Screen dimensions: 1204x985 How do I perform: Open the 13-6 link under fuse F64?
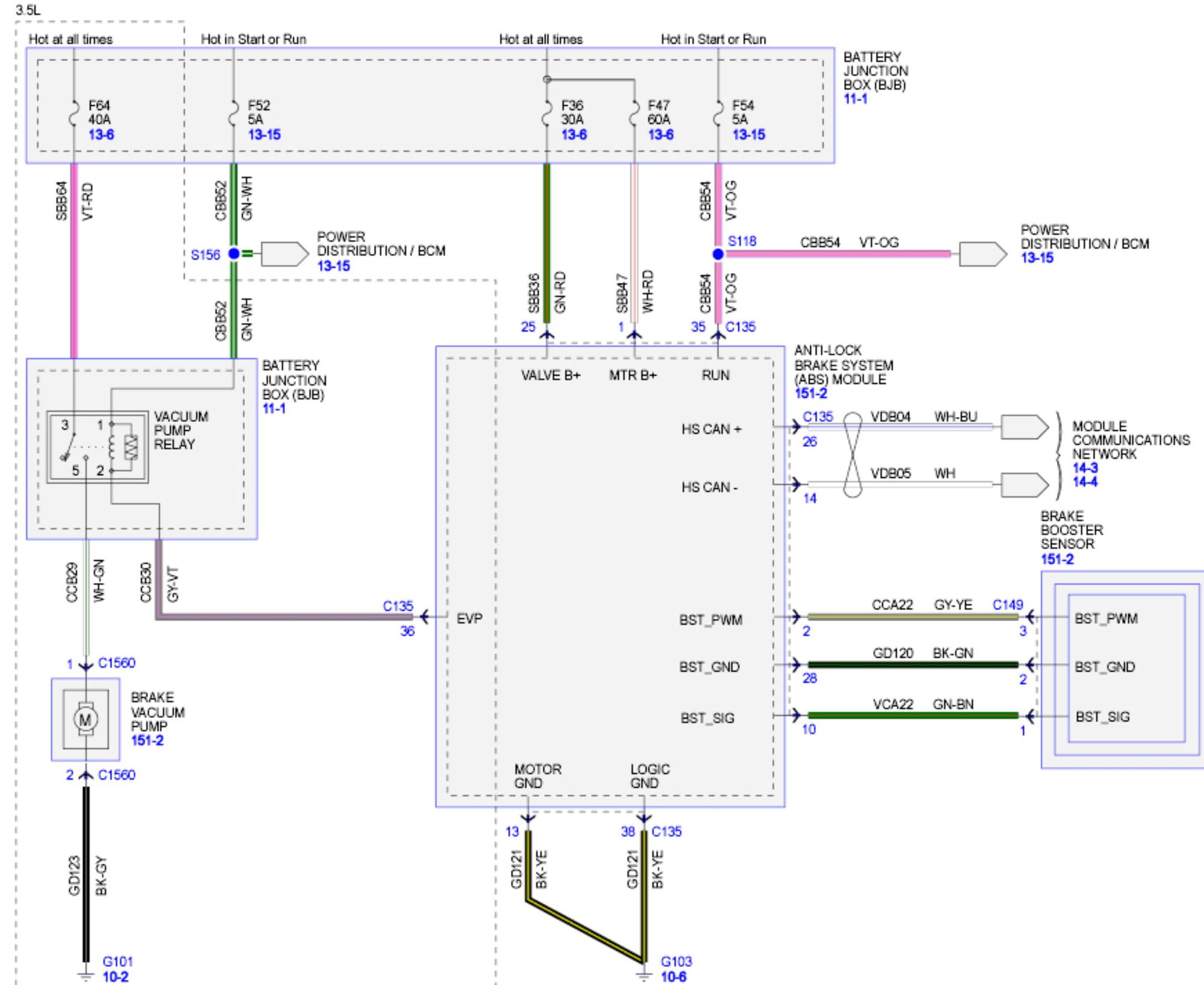point(101,134)
